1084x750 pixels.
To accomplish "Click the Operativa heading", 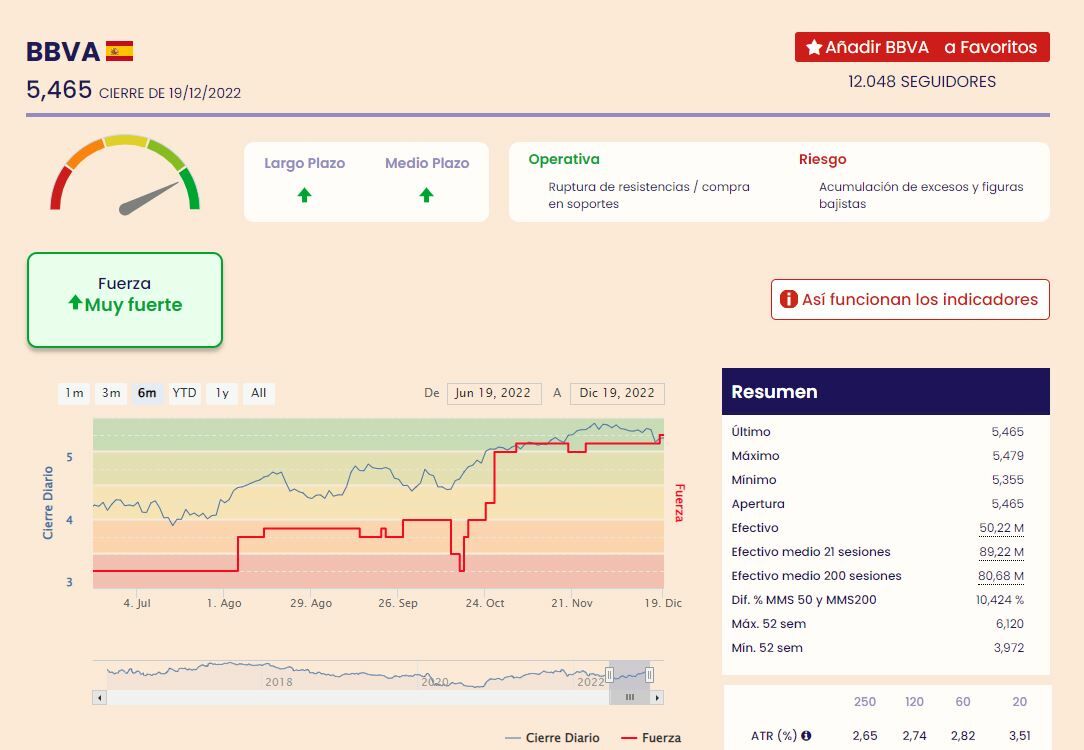I will [x=564, y=159].
